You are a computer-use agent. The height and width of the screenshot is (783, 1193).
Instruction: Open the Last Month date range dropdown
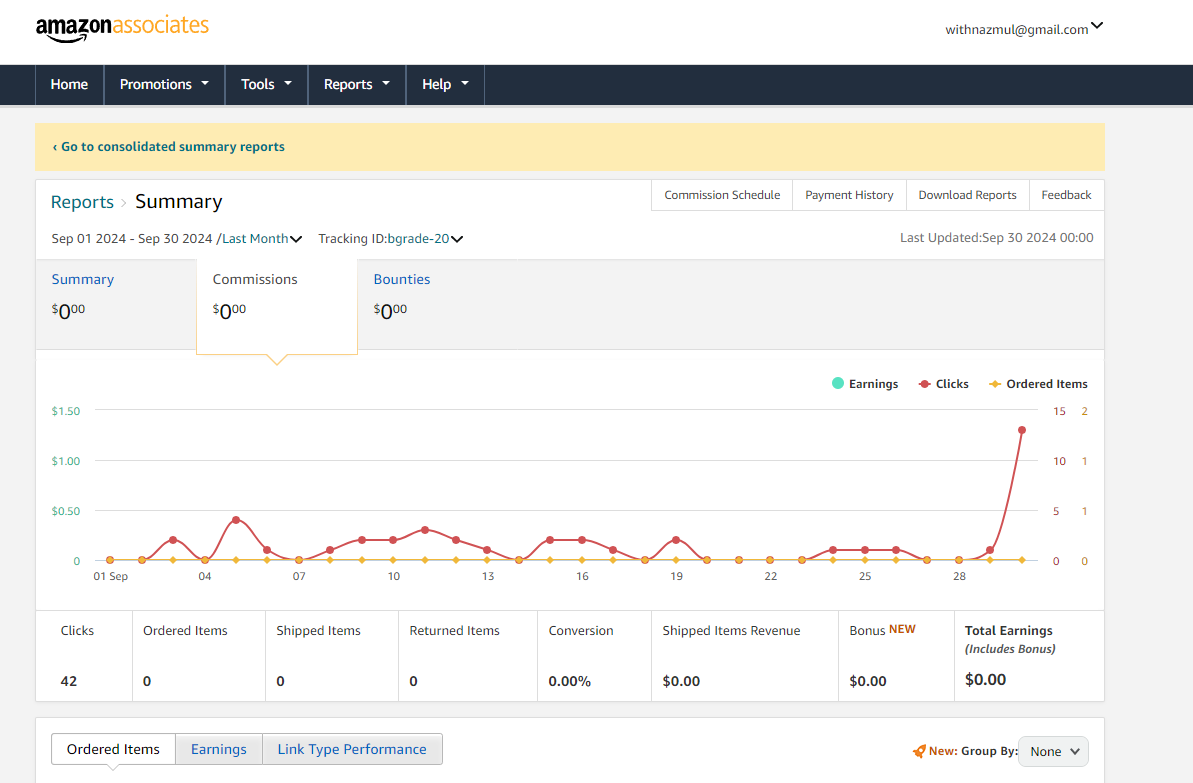[262, 239]
